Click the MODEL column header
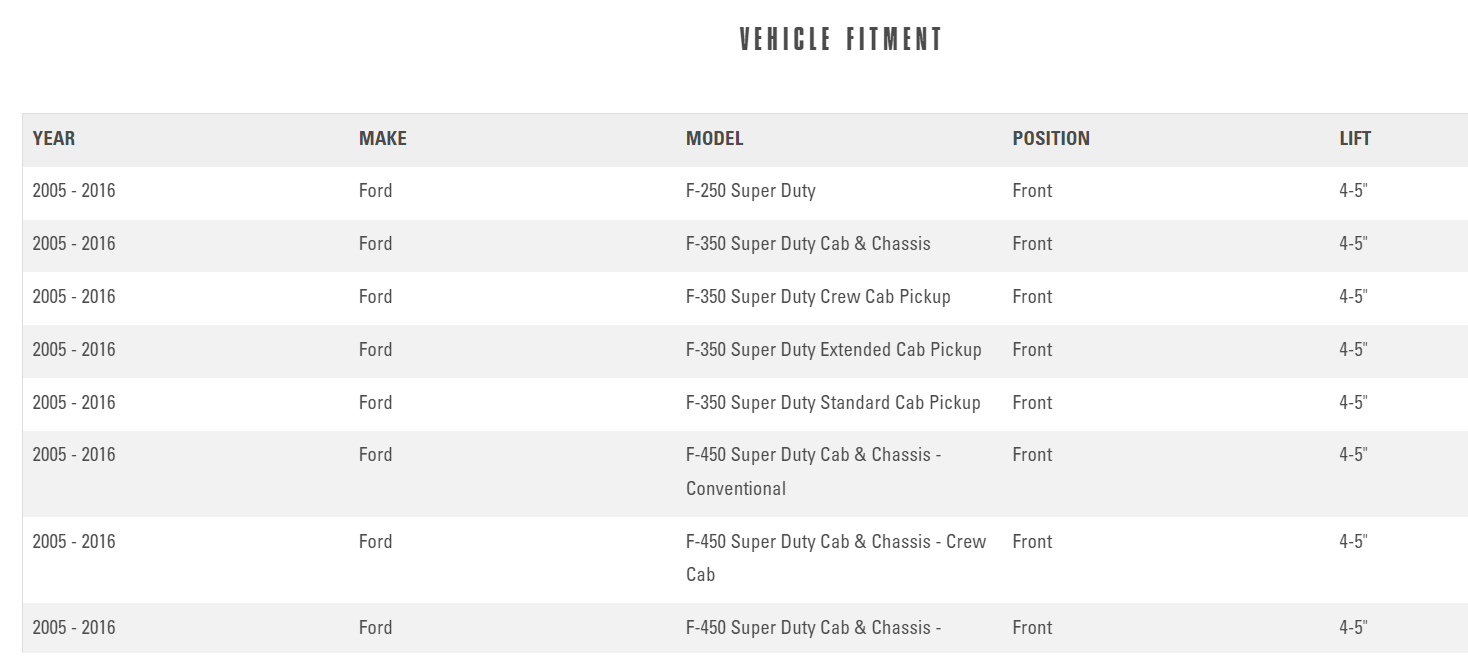 pos(714,139)
